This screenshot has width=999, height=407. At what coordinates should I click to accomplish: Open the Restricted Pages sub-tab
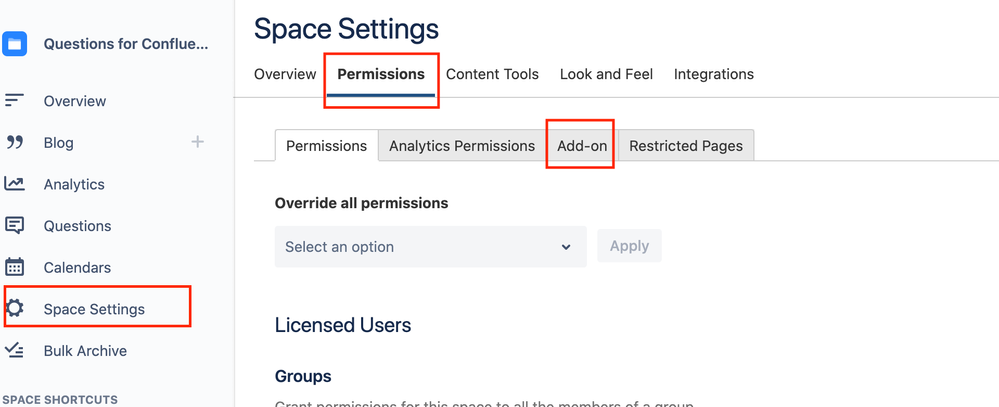pyautogui.click(x=686, y=146)
